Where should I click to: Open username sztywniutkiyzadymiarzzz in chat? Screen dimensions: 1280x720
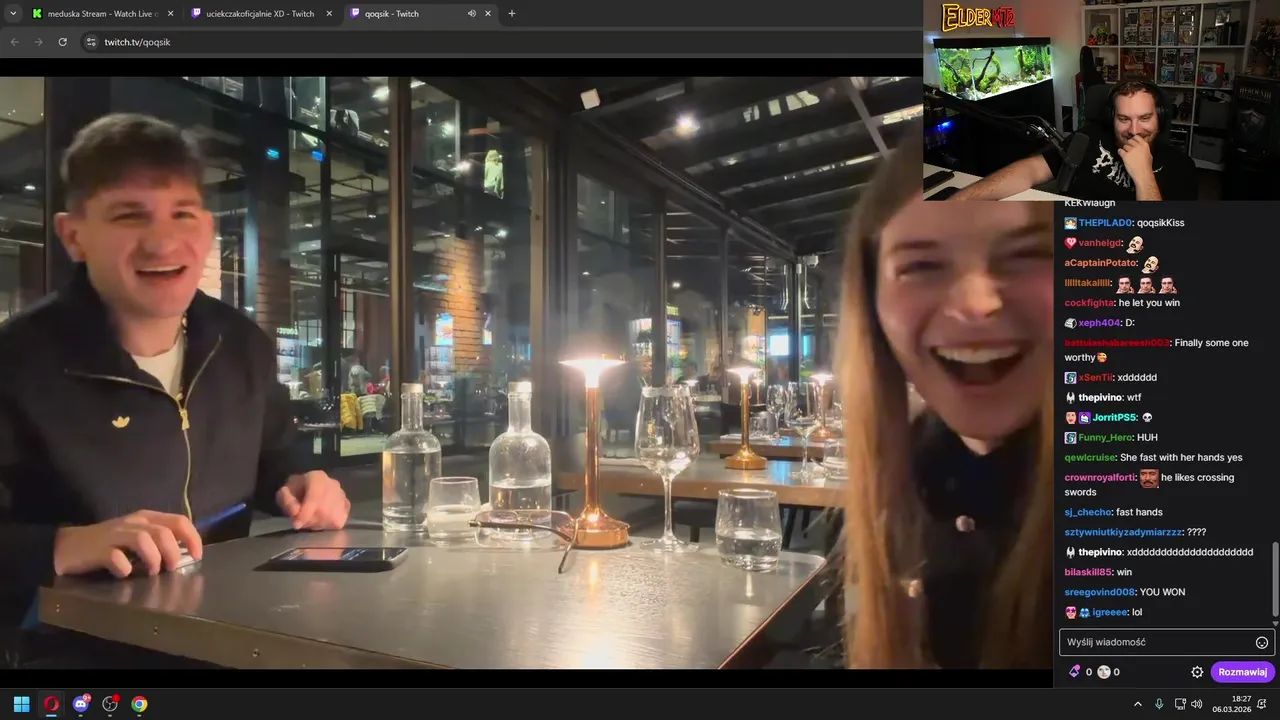(1124, 533)
